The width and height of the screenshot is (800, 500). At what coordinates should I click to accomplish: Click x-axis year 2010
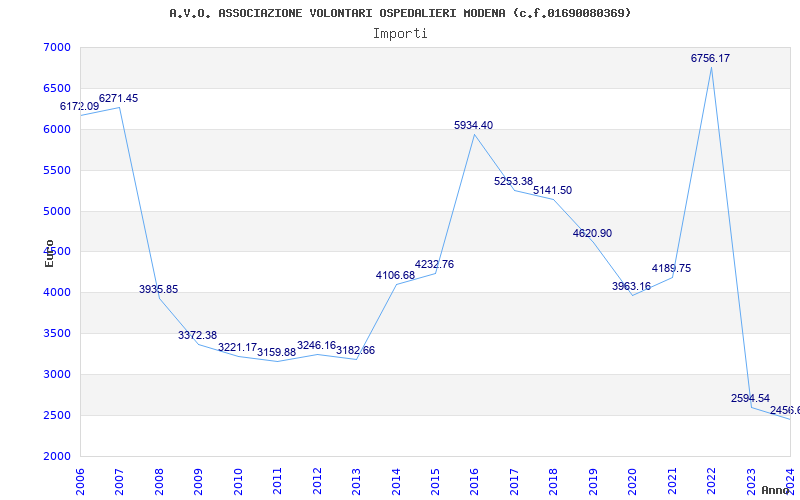click(x=238, y=482)
